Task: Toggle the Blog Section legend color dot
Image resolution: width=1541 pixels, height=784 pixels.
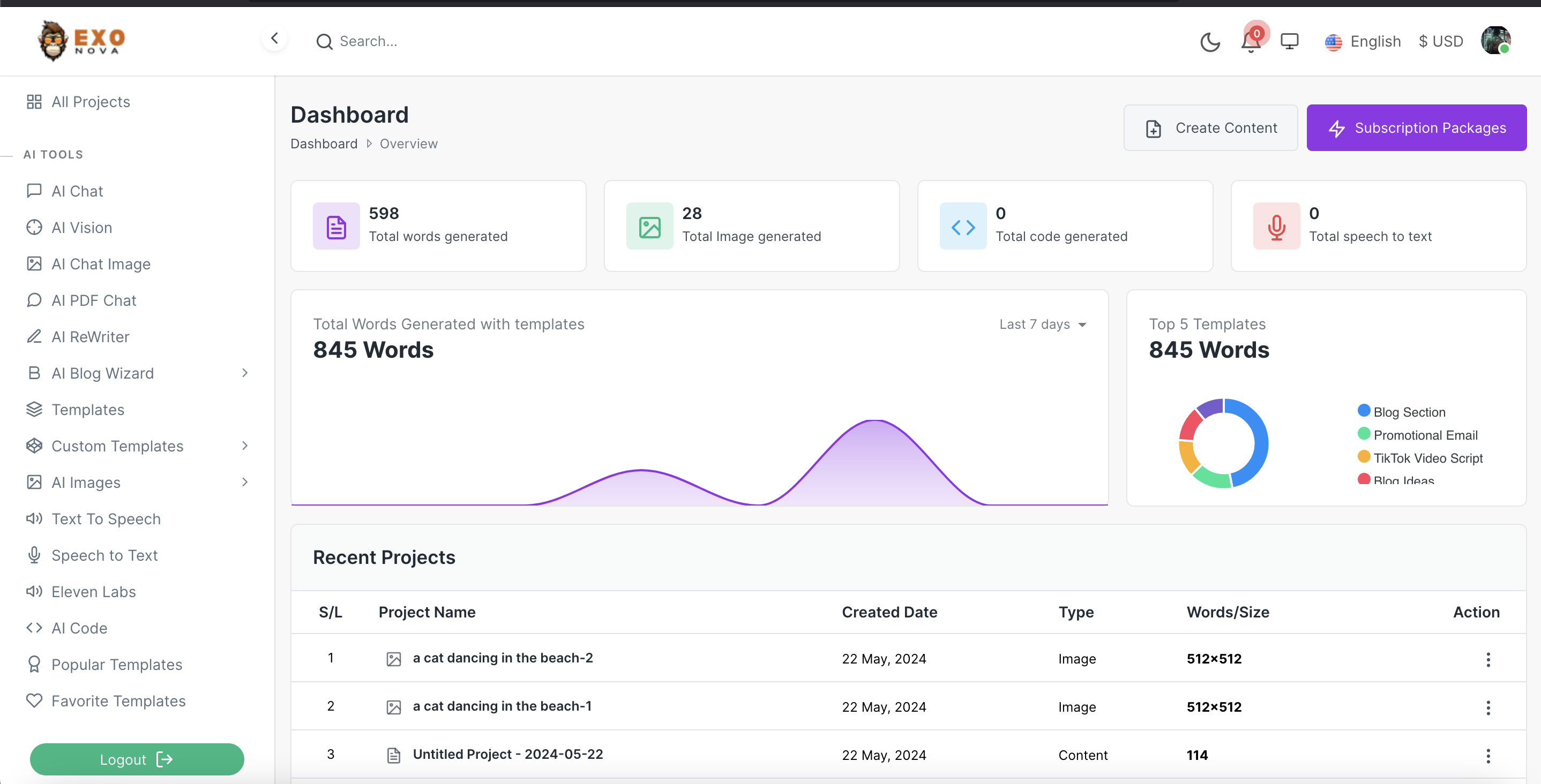Action: coord(1364,411)
